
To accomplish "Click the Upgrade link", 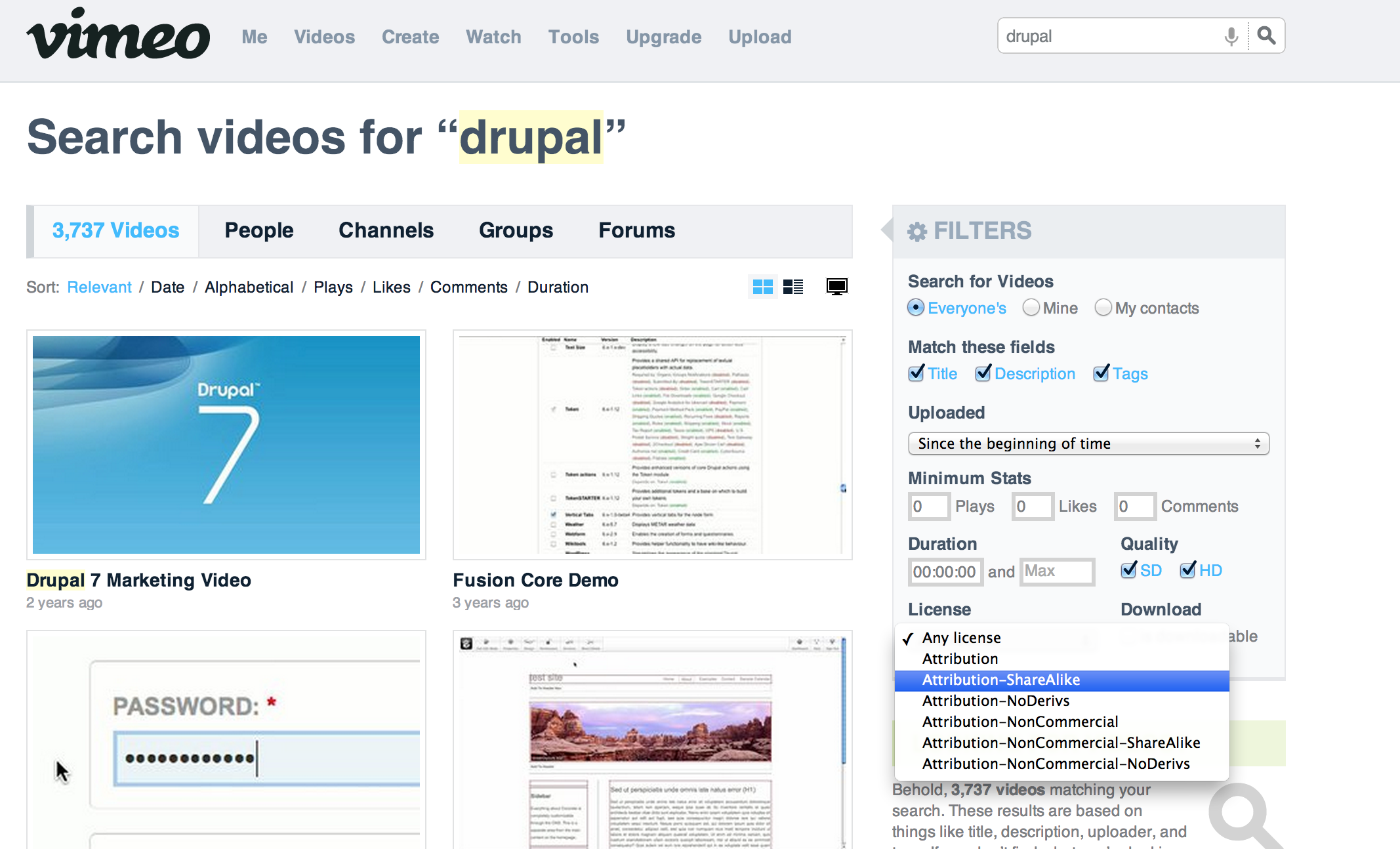I will (x=663, y=37).
